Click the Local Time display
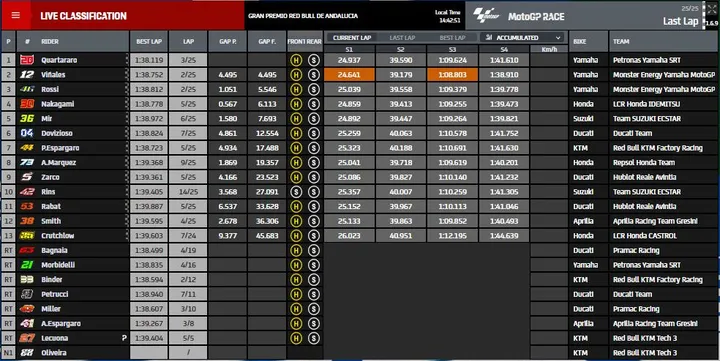 click(x=447, y=16)
